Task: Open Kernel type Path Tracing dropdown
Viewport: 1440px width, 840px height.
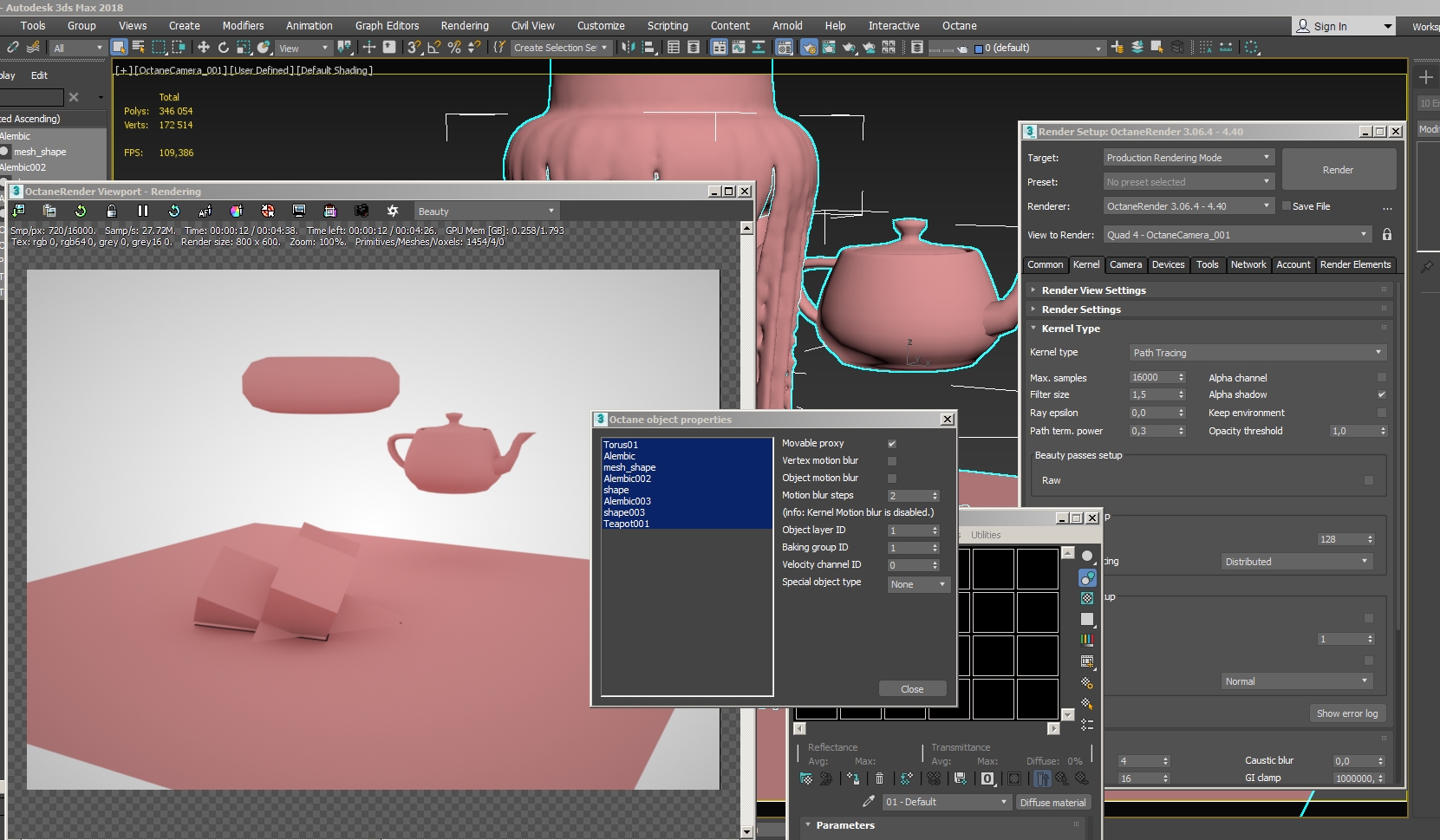Action: pyautogui.click(x=1258, y=353)
